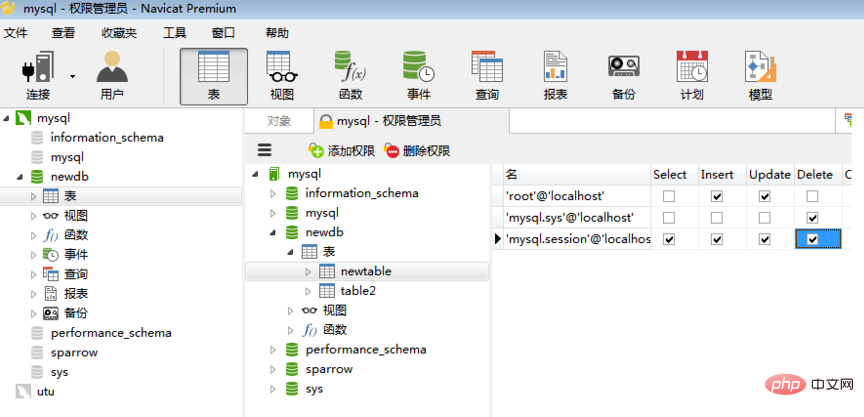Viewport: 864px width, 417px height.
Task: Select newtable in privilege manager tree
Action: click(366, 272)
